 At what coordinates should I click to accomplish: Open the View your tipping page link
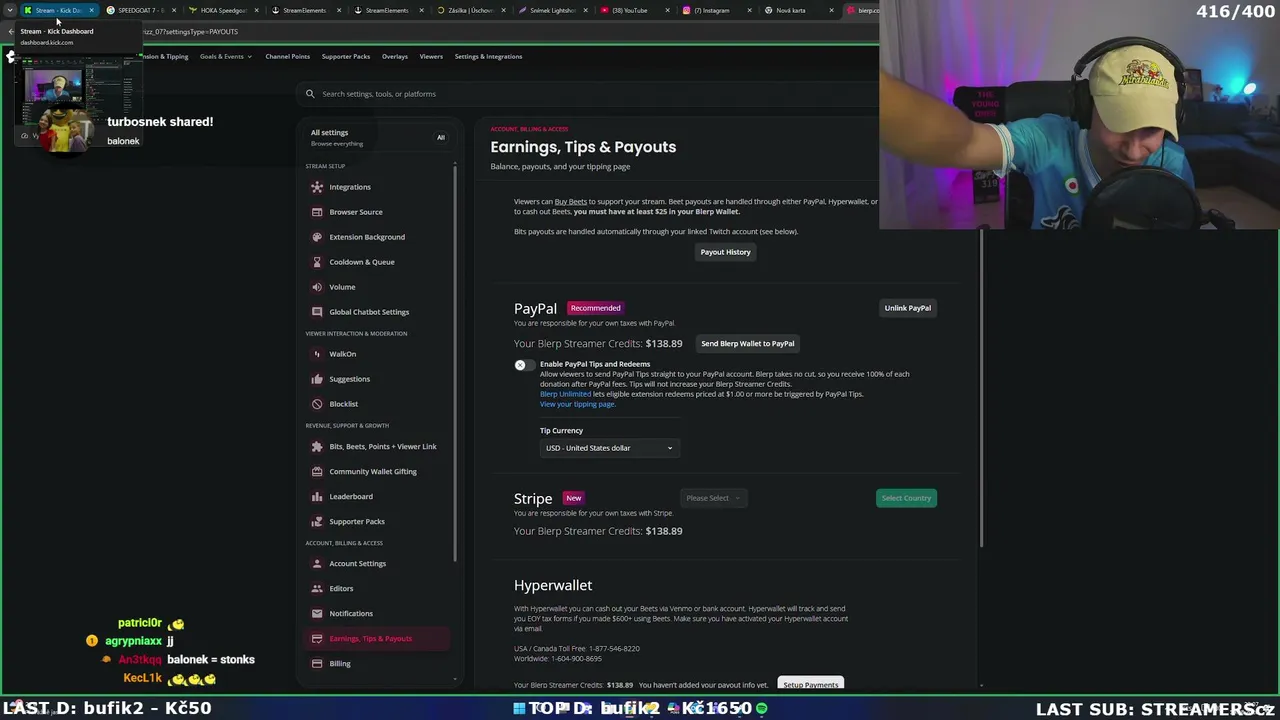[577, 404]
